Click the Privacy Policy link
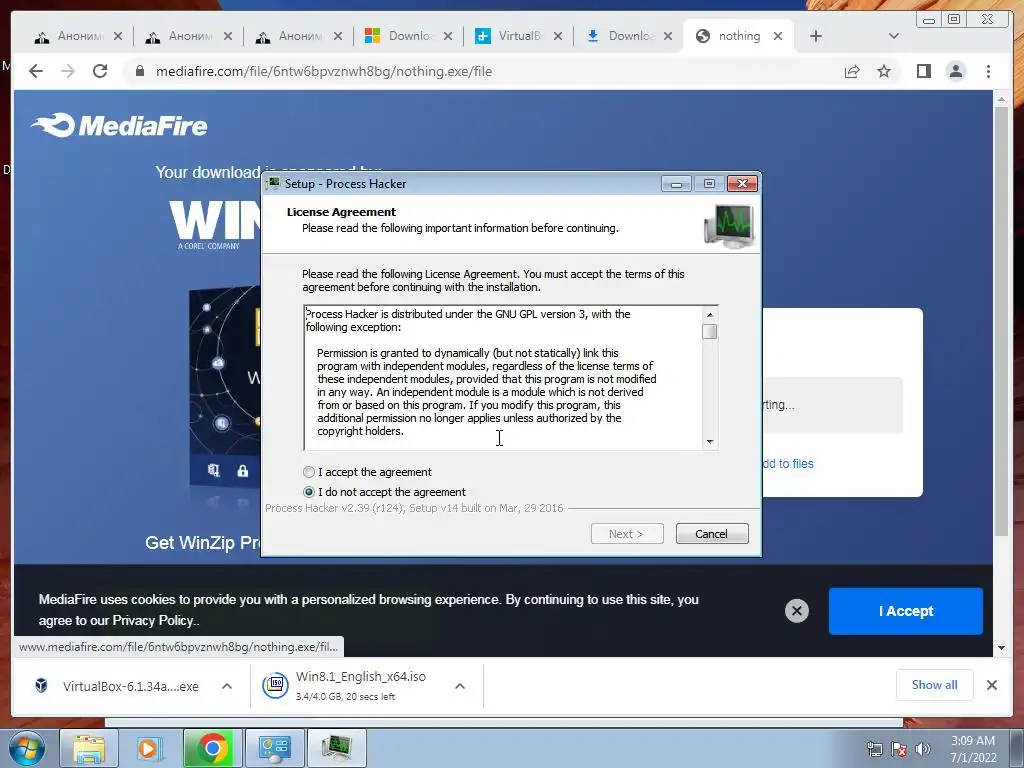This screenshot has width=1024, height=768. coord(155,620)
